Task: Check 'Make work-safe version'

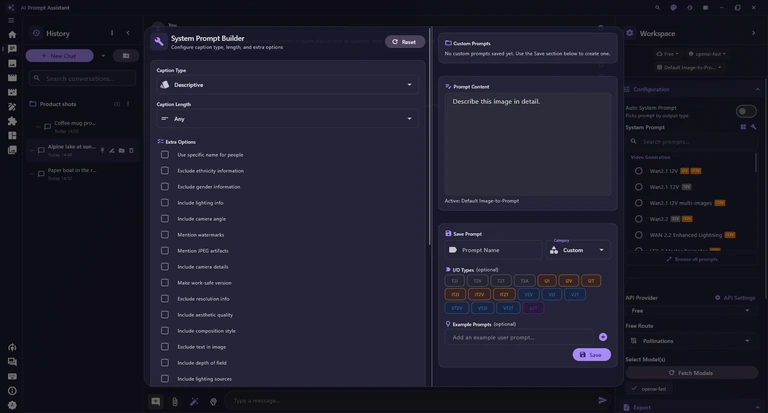Action: [165, 283]
